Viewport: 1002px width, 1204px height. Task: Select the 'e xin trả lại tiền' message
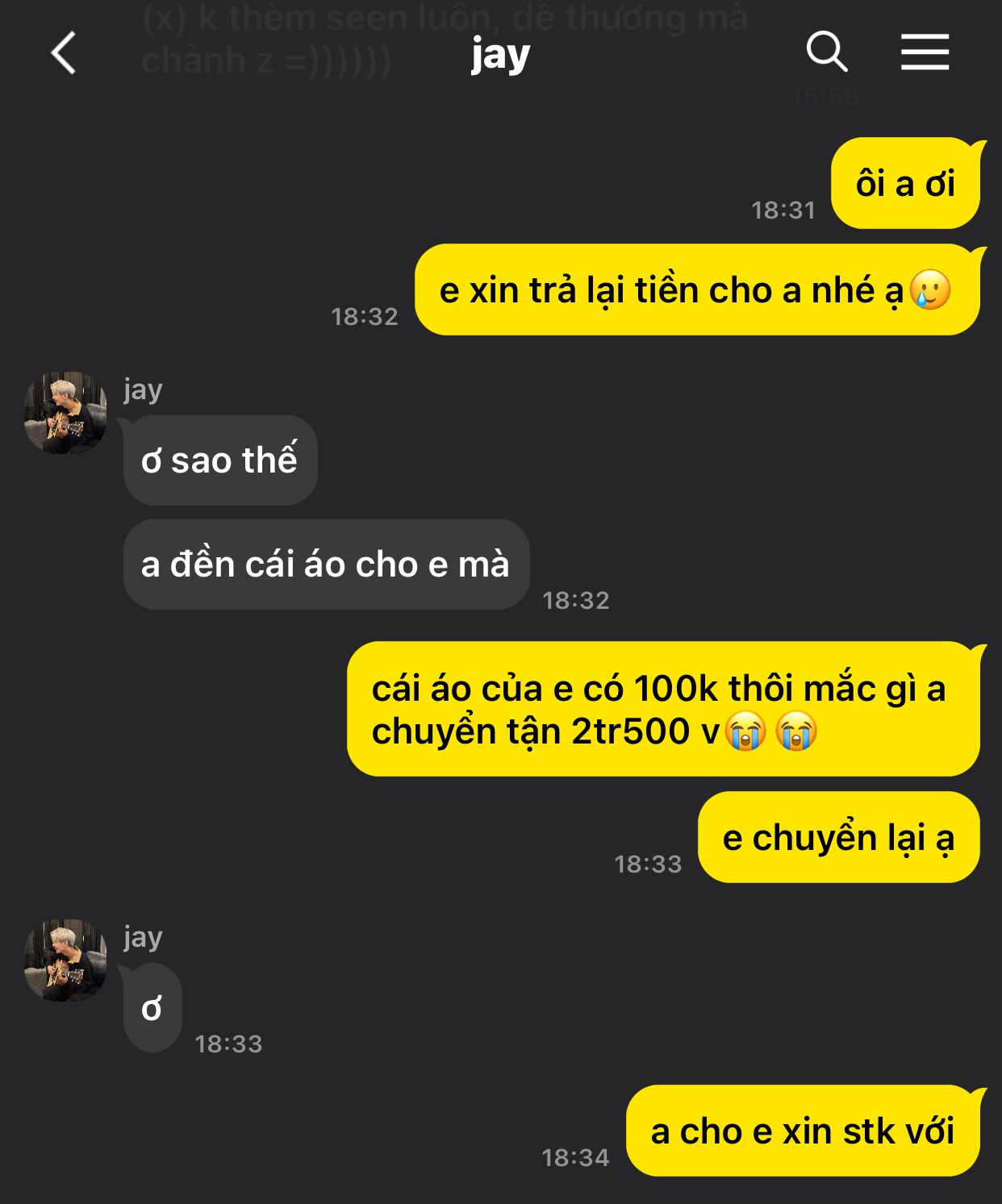697,290
